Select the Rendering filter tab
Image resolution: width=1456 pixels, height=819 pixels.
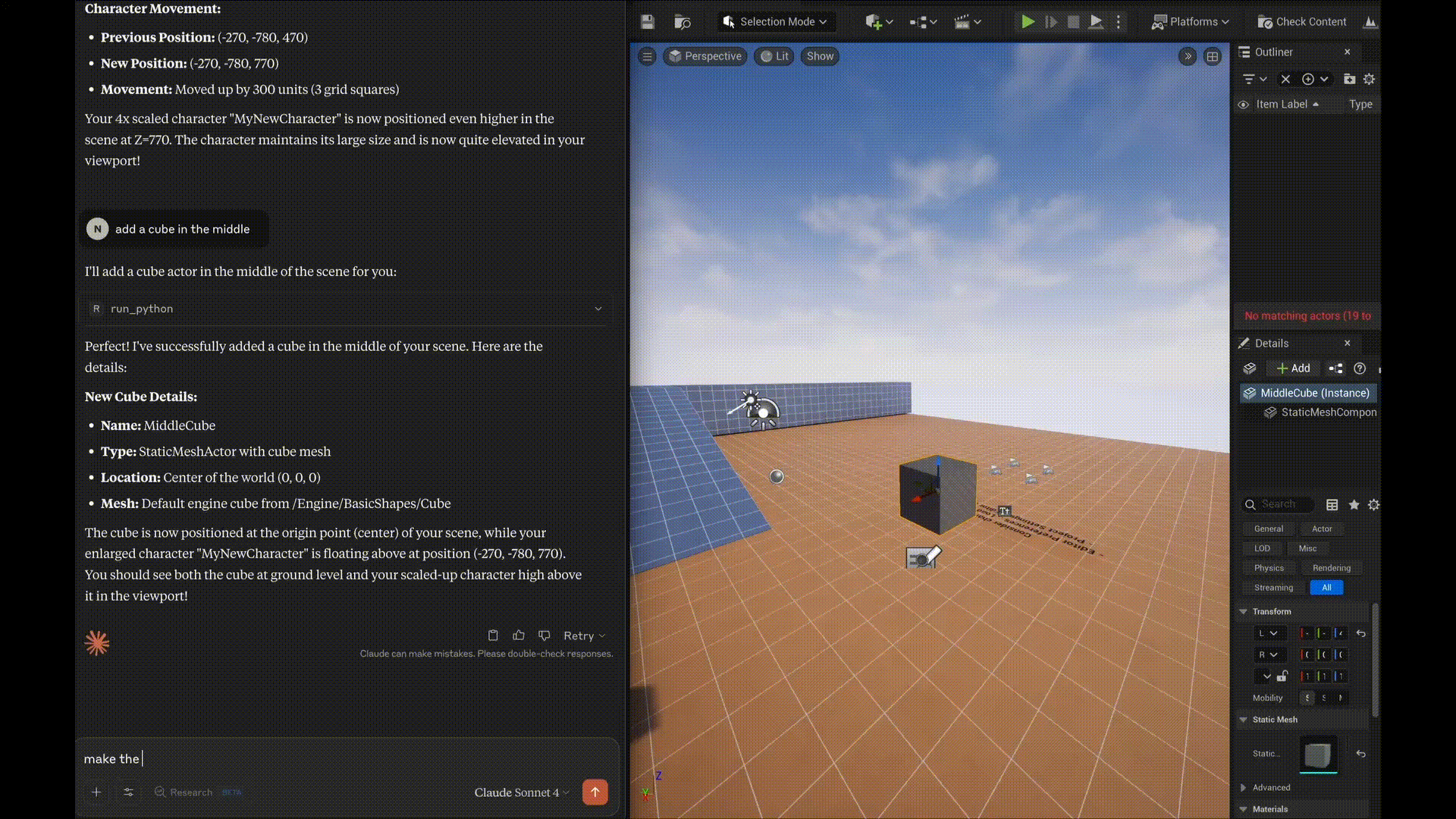pos(1331,568)
